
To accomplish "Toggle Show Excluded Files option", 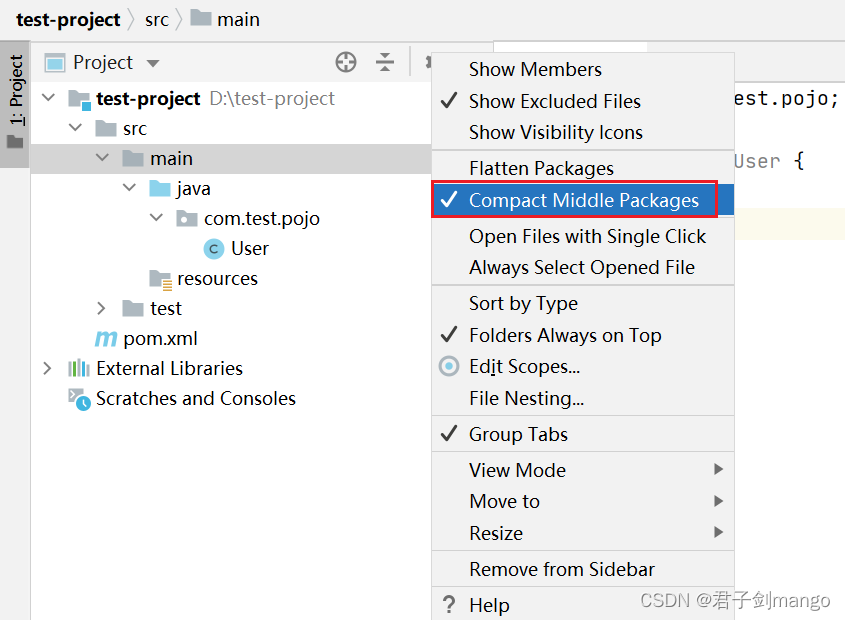I will click(554, 101).
